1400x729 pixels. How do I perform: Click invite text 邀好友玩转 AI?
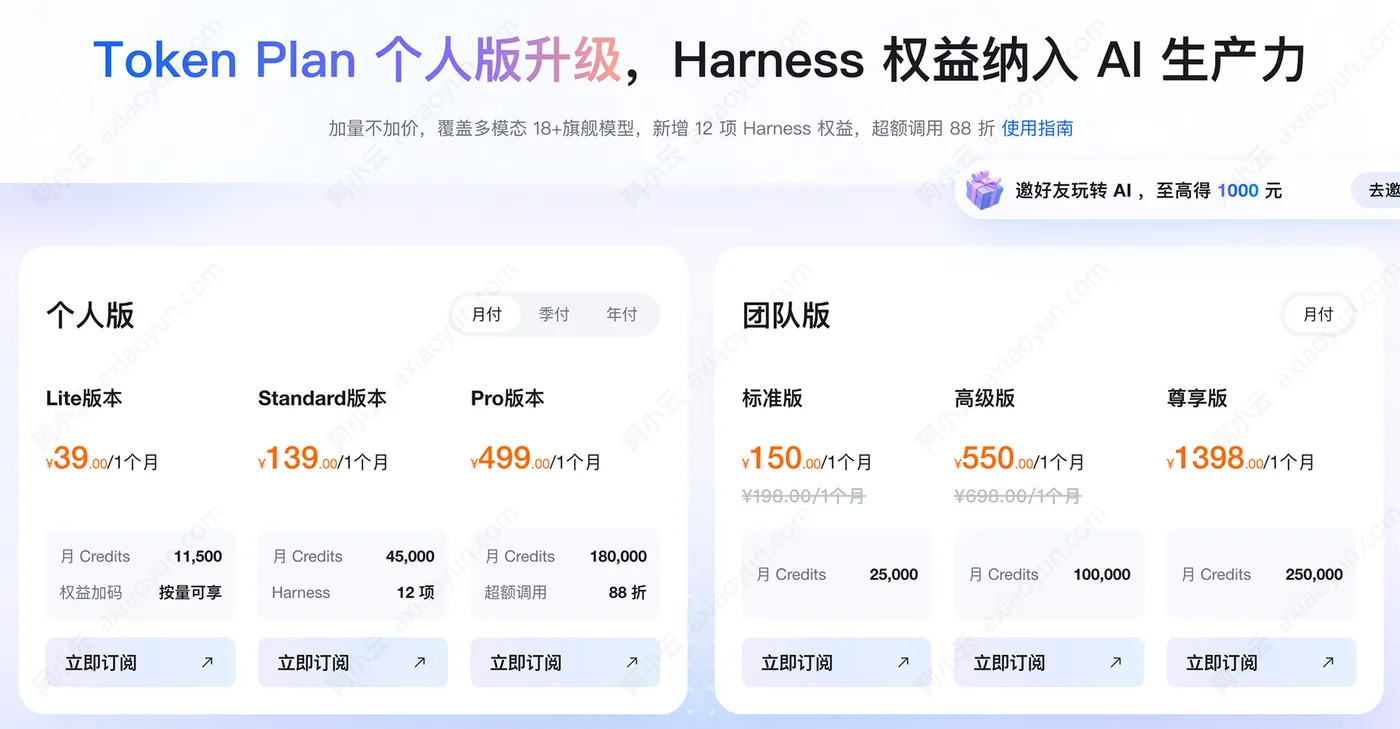click(1073, 190)
